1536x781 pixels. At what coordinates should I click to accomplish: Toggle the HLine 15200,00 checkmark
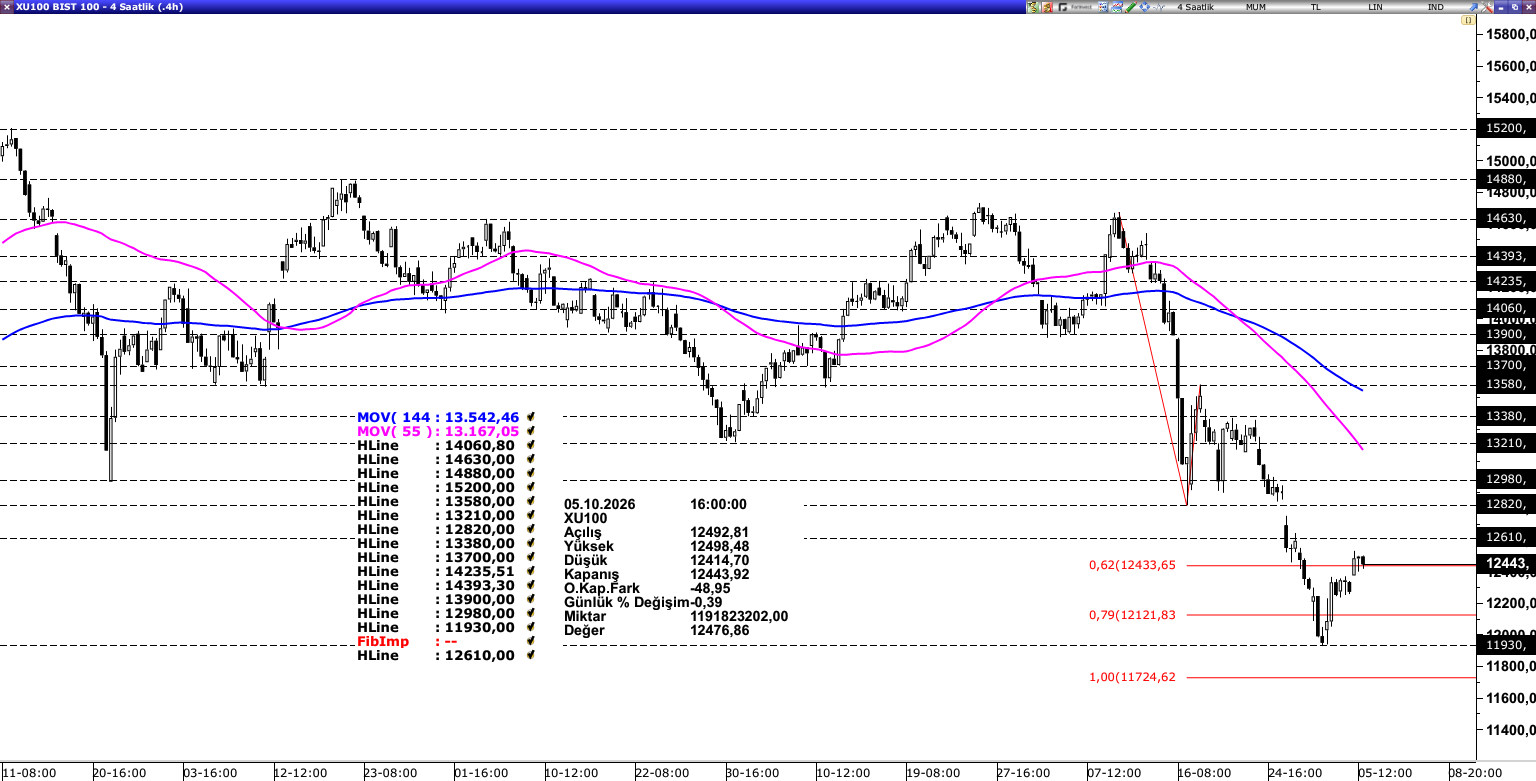pyautogui.click(x=531, y=487)
